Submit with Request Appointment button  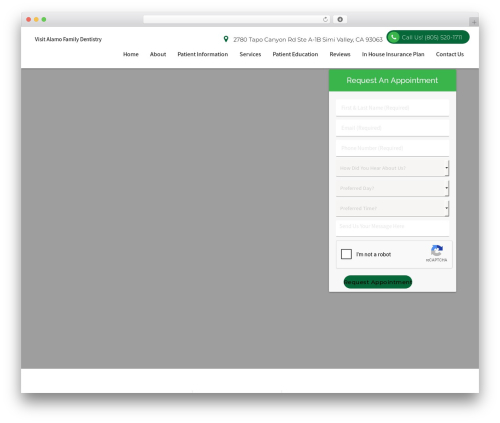[378, 282]
